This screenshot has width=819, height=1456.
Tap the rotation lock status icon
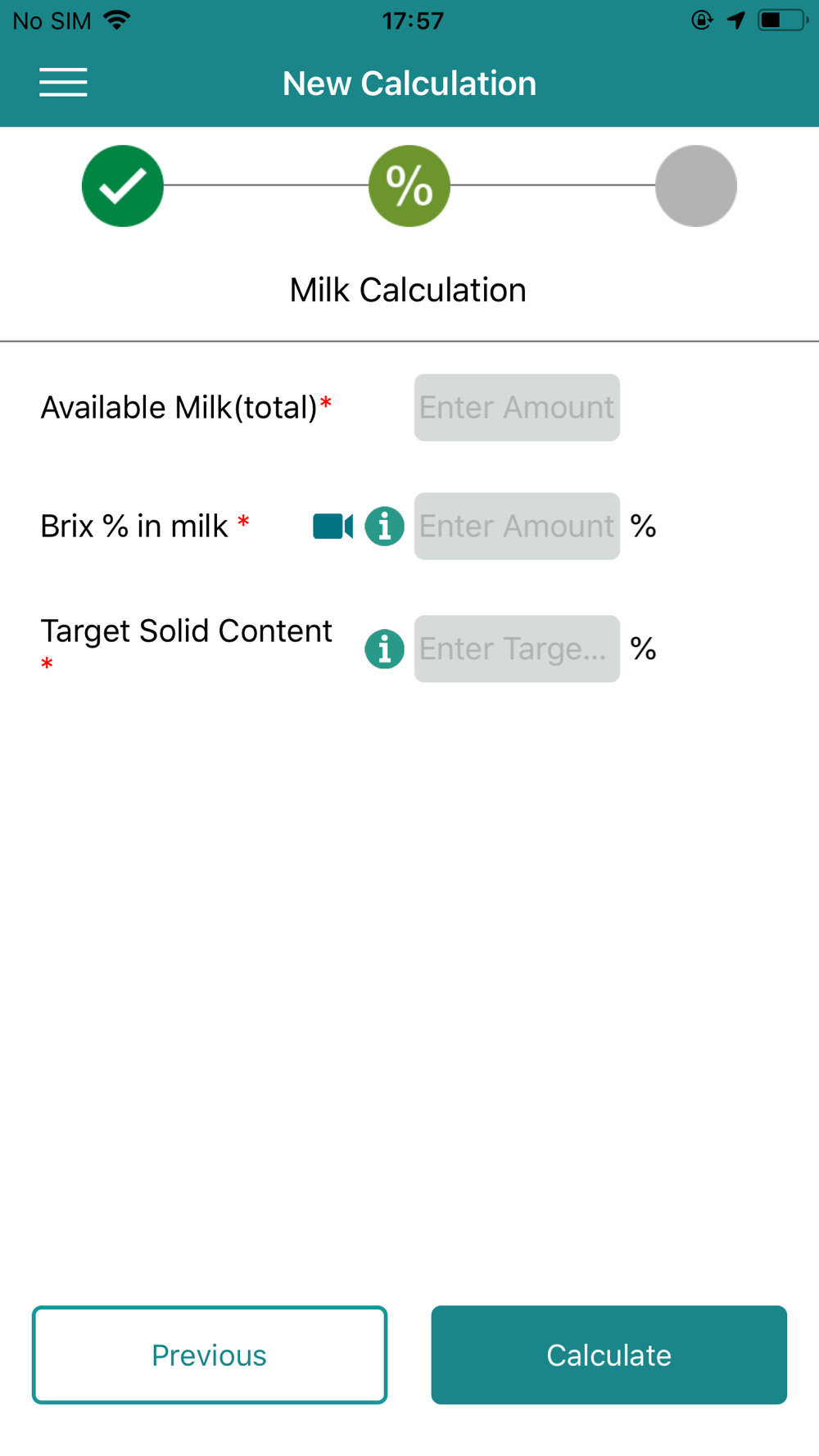pos(702,20)
